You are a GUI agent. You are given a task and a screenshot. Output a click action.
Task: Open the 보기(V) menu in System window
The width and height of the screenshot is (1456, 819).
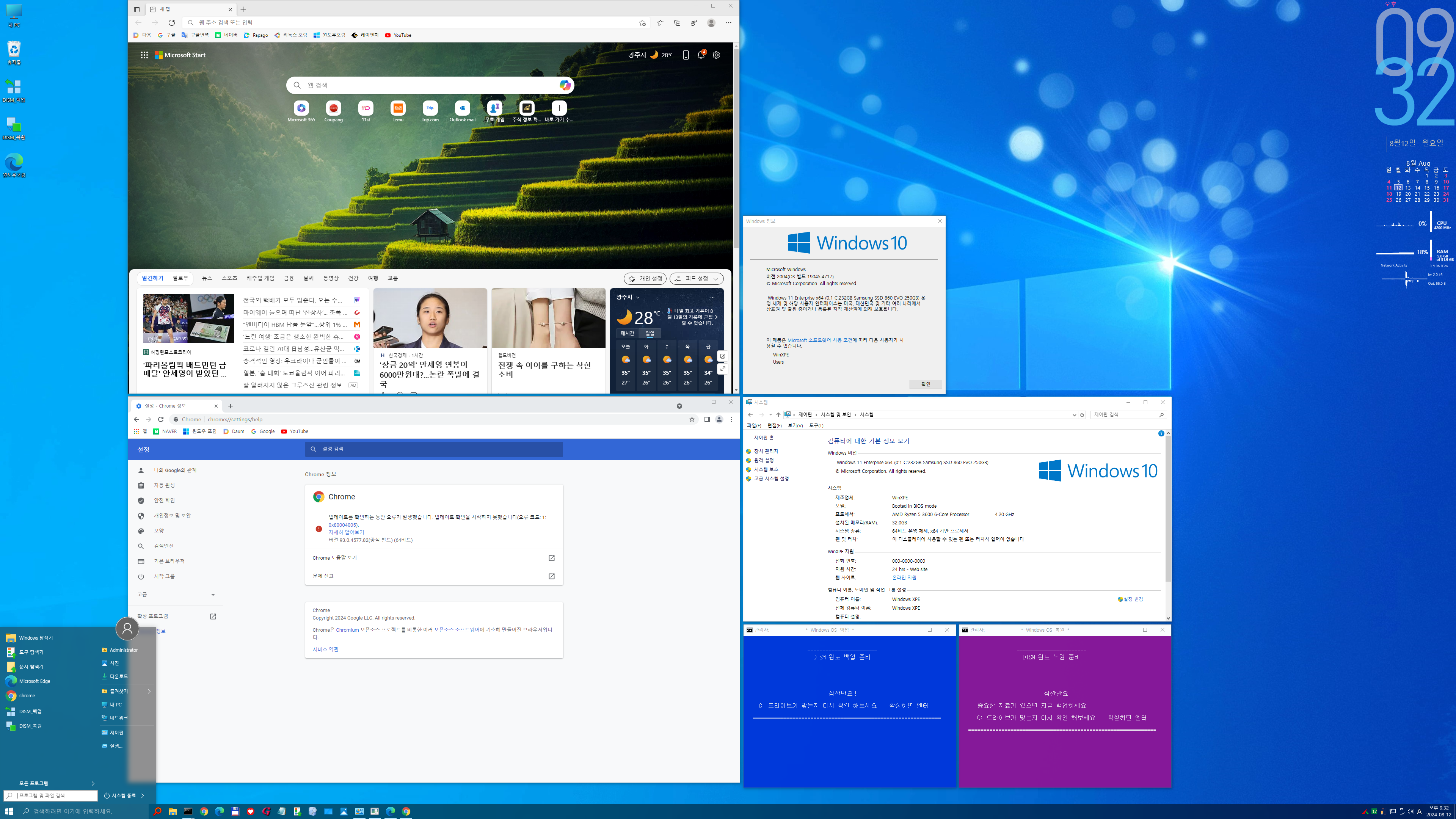795,425
